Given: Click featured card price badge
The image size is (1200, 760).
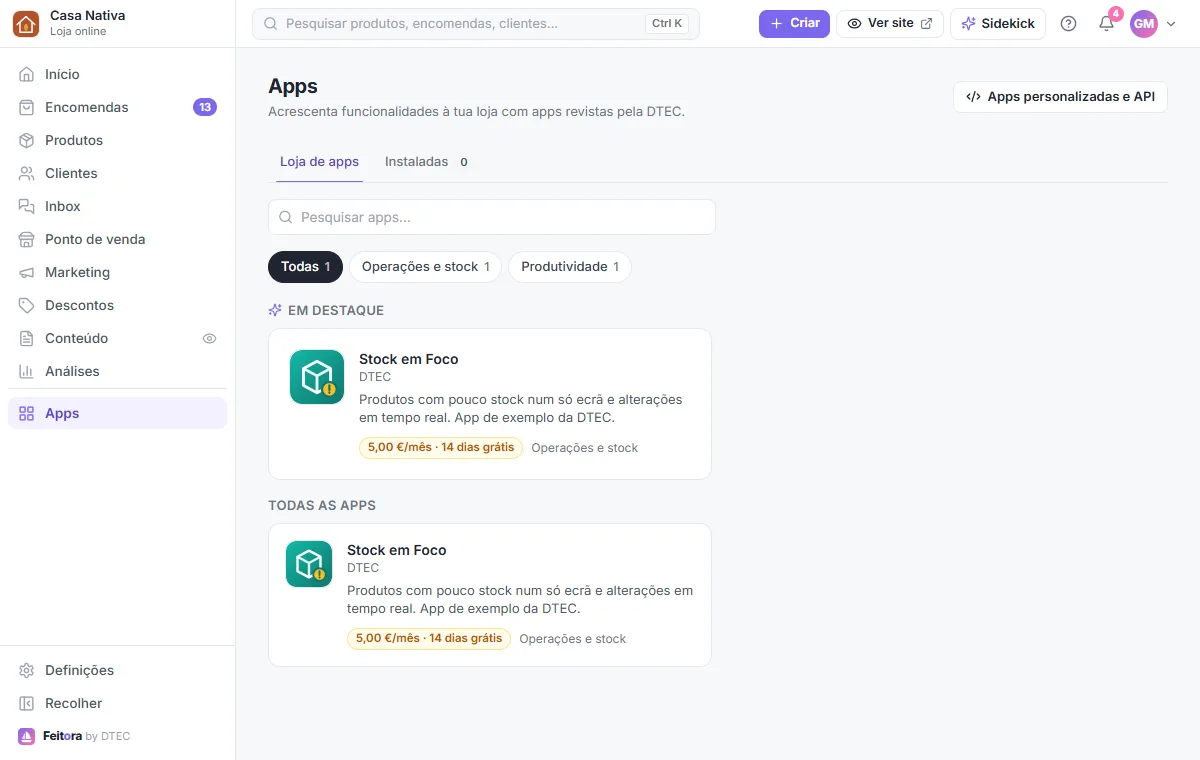Looking at the screenshot, I should click(441, 447).
